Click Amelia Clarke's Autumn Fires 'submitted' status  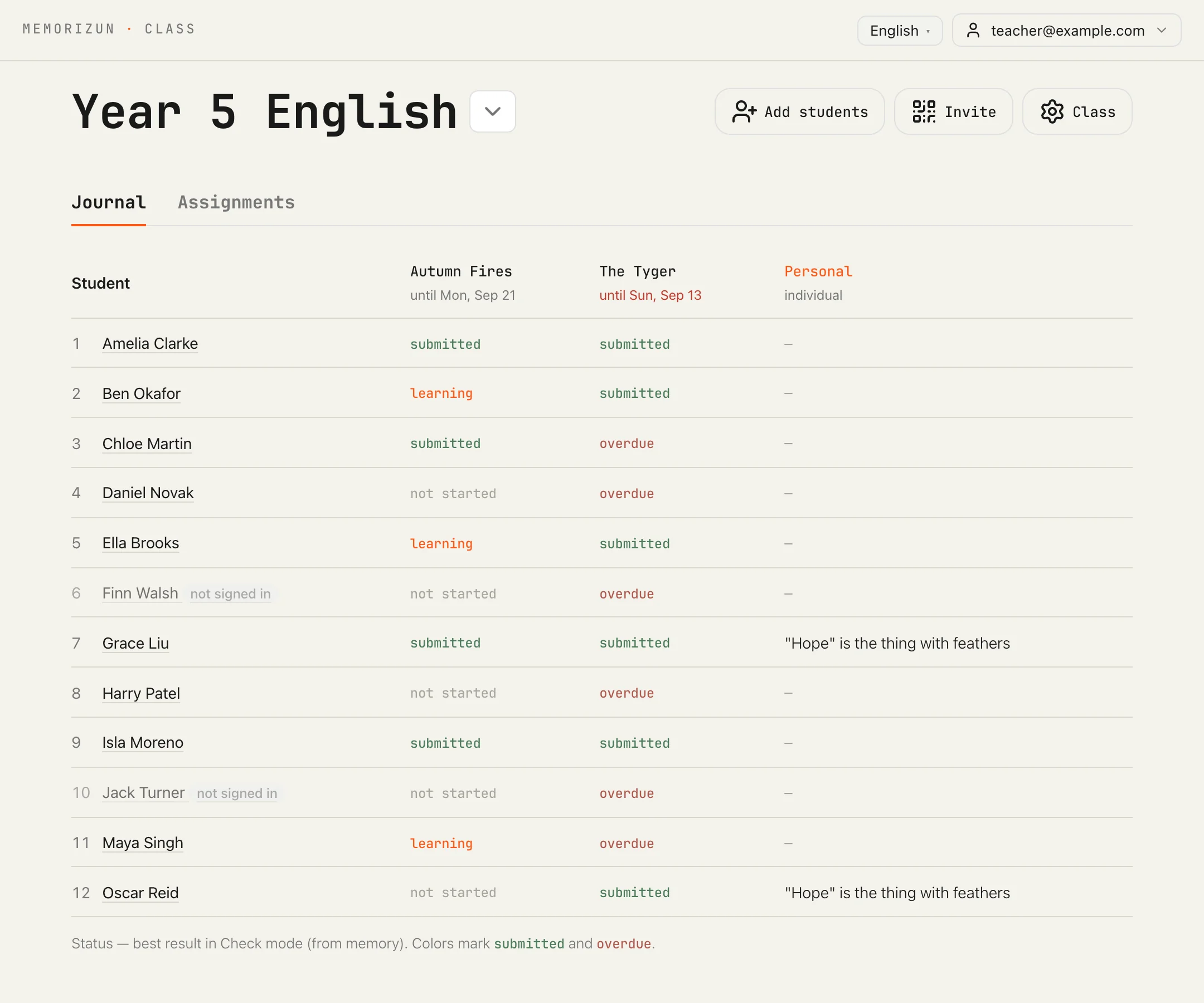[445, 344]
